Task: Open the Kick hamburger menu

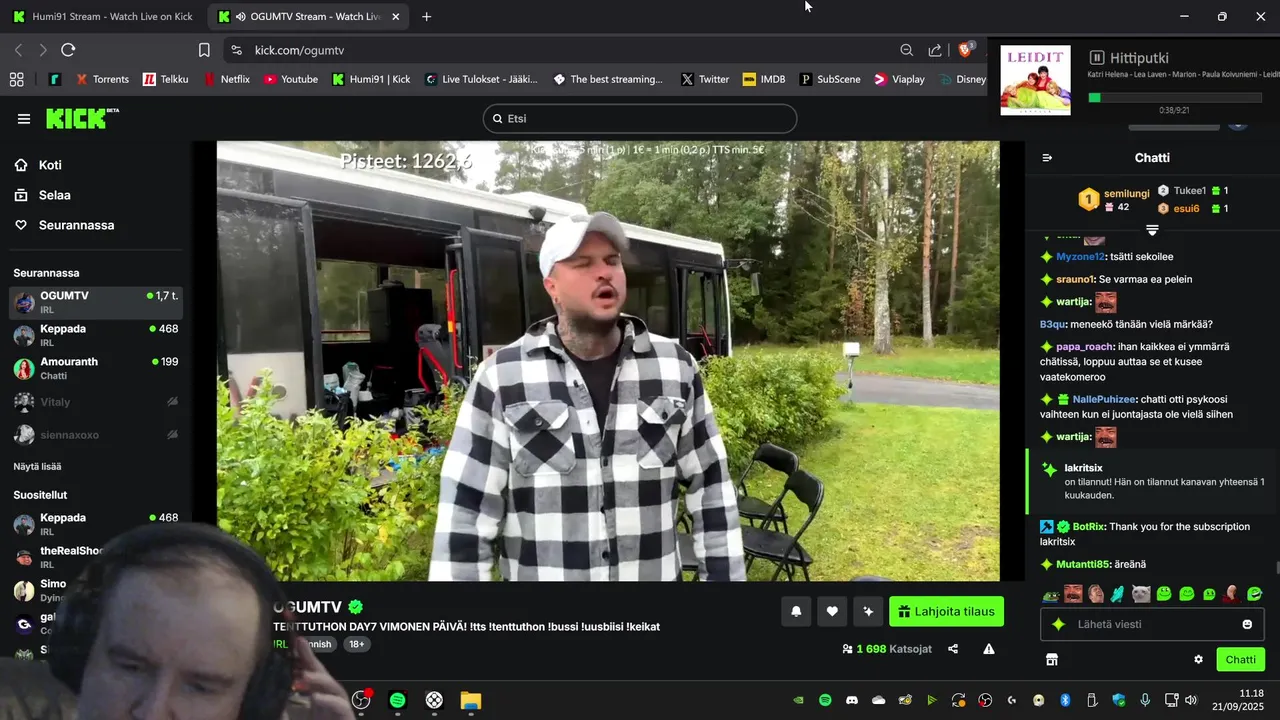Action: pos(24,119)
